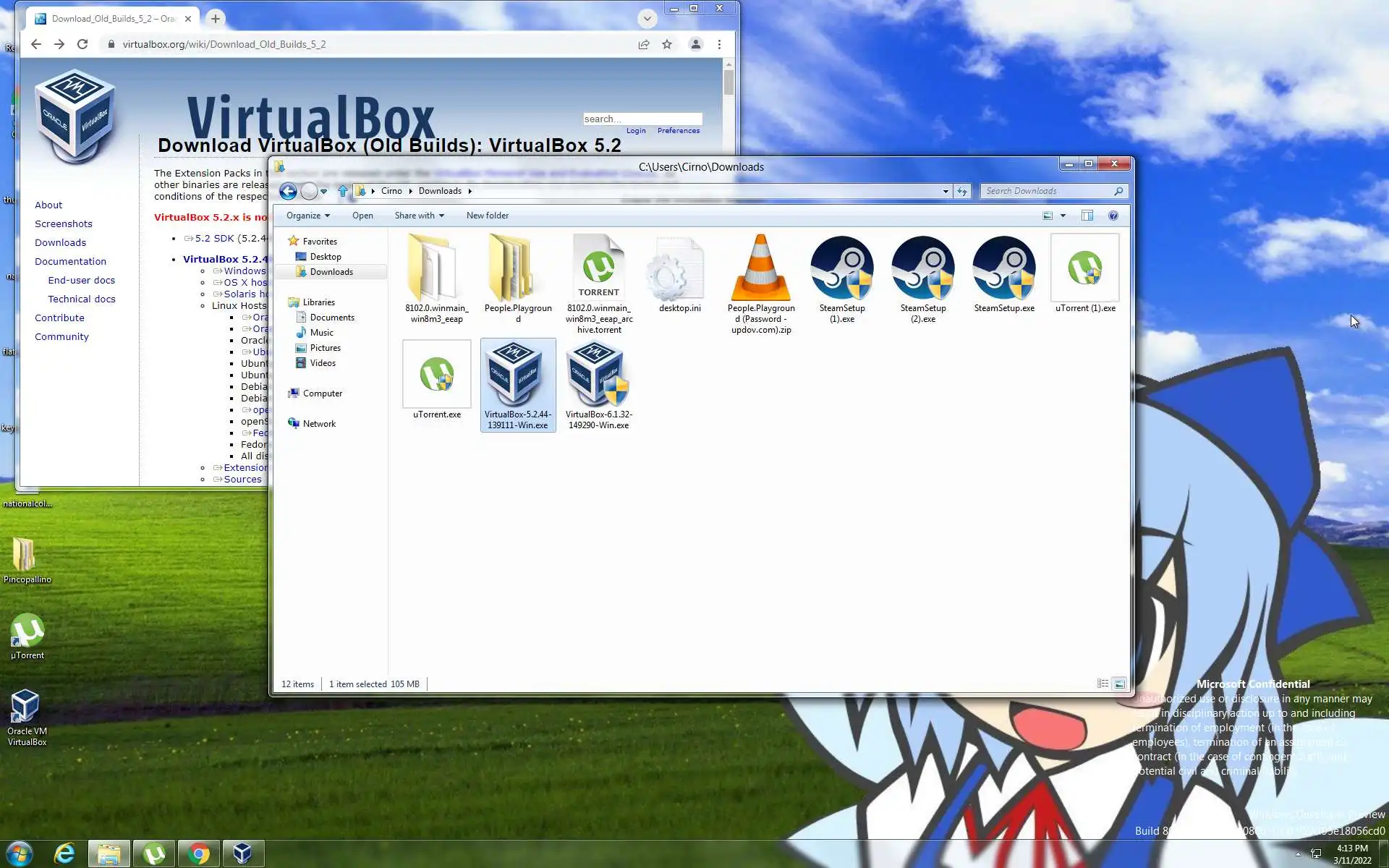This screenshot has height=868, width=1389.
Task: Bookmark page with the star icon
Action: click(x=667, y=44)
